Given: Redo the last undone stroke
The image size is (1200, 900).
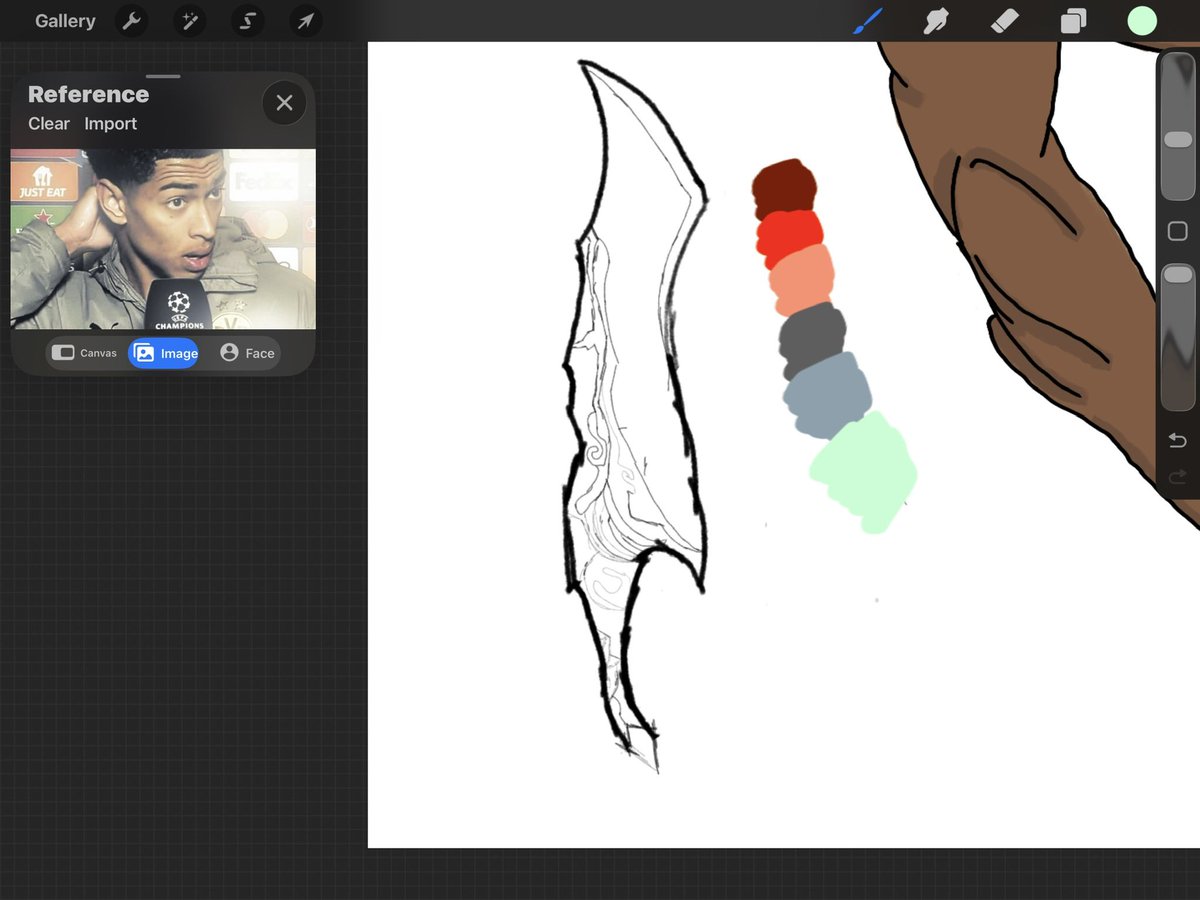Looking at the screenshot, I should click(x=1178, y=478).
